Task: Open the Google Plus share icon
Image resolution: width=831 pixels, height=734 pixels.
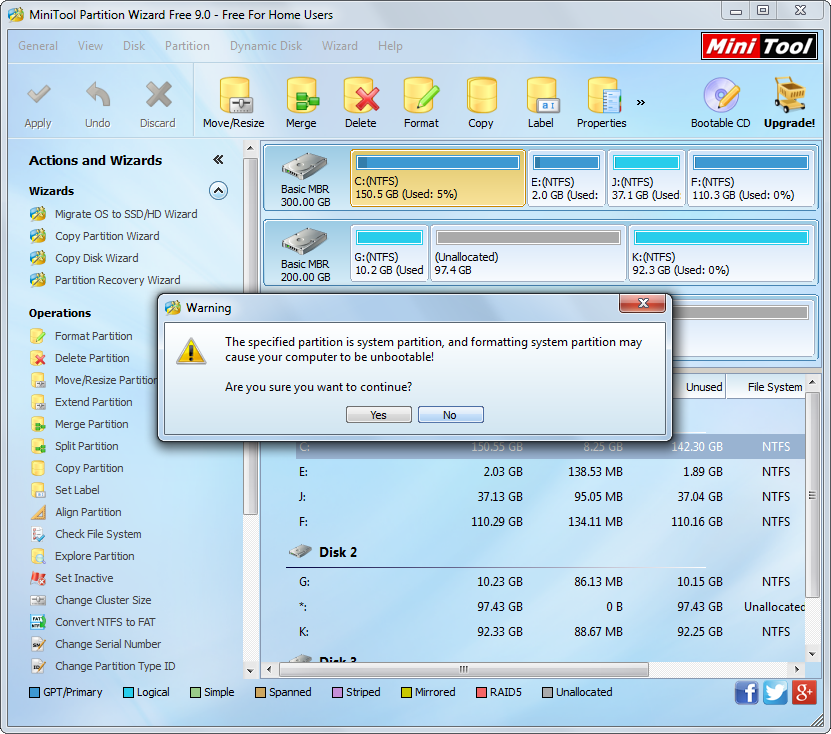Action: click(803, 693)
